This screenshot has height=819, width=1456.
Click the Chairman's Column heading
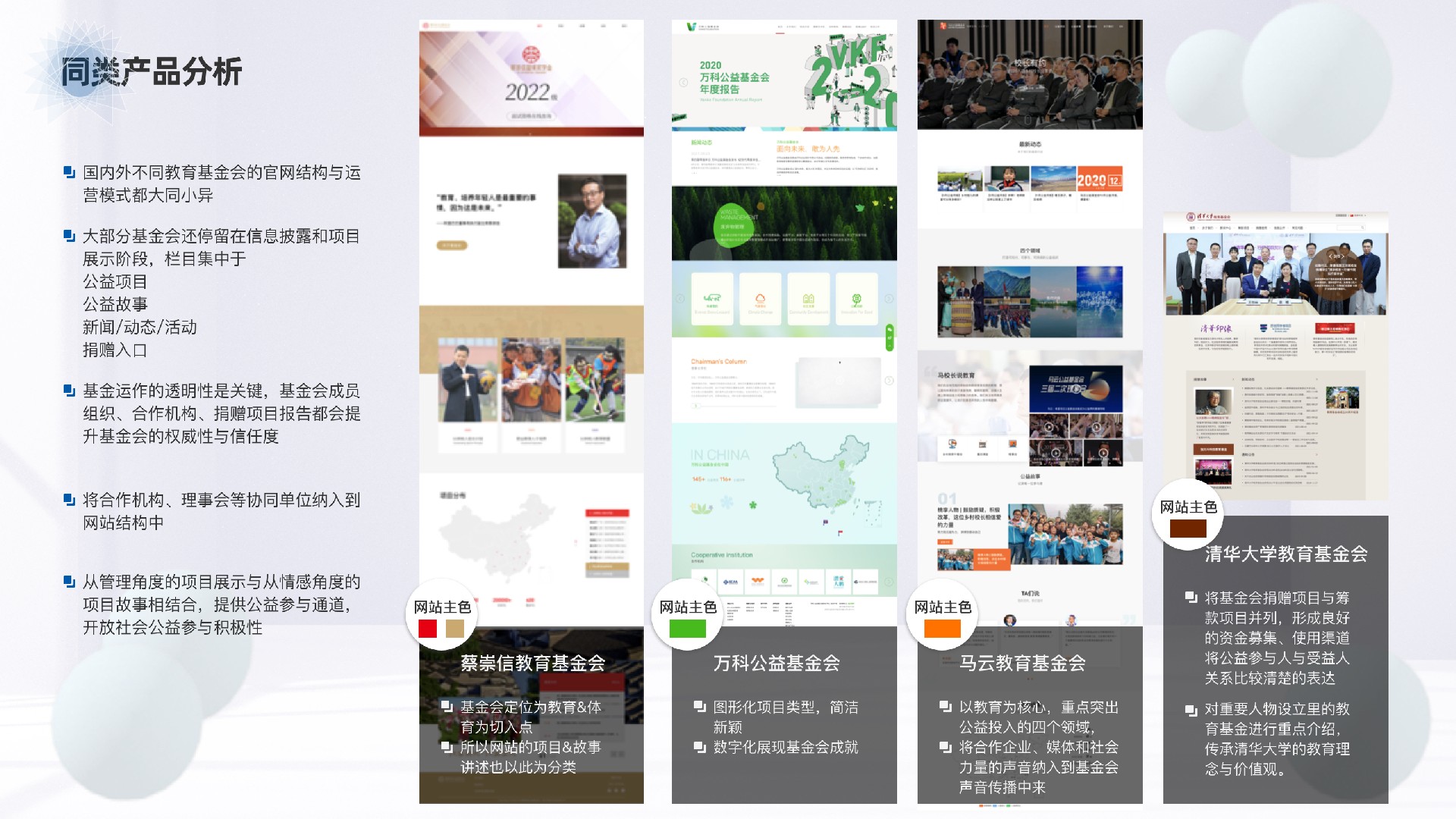point(719,362)
